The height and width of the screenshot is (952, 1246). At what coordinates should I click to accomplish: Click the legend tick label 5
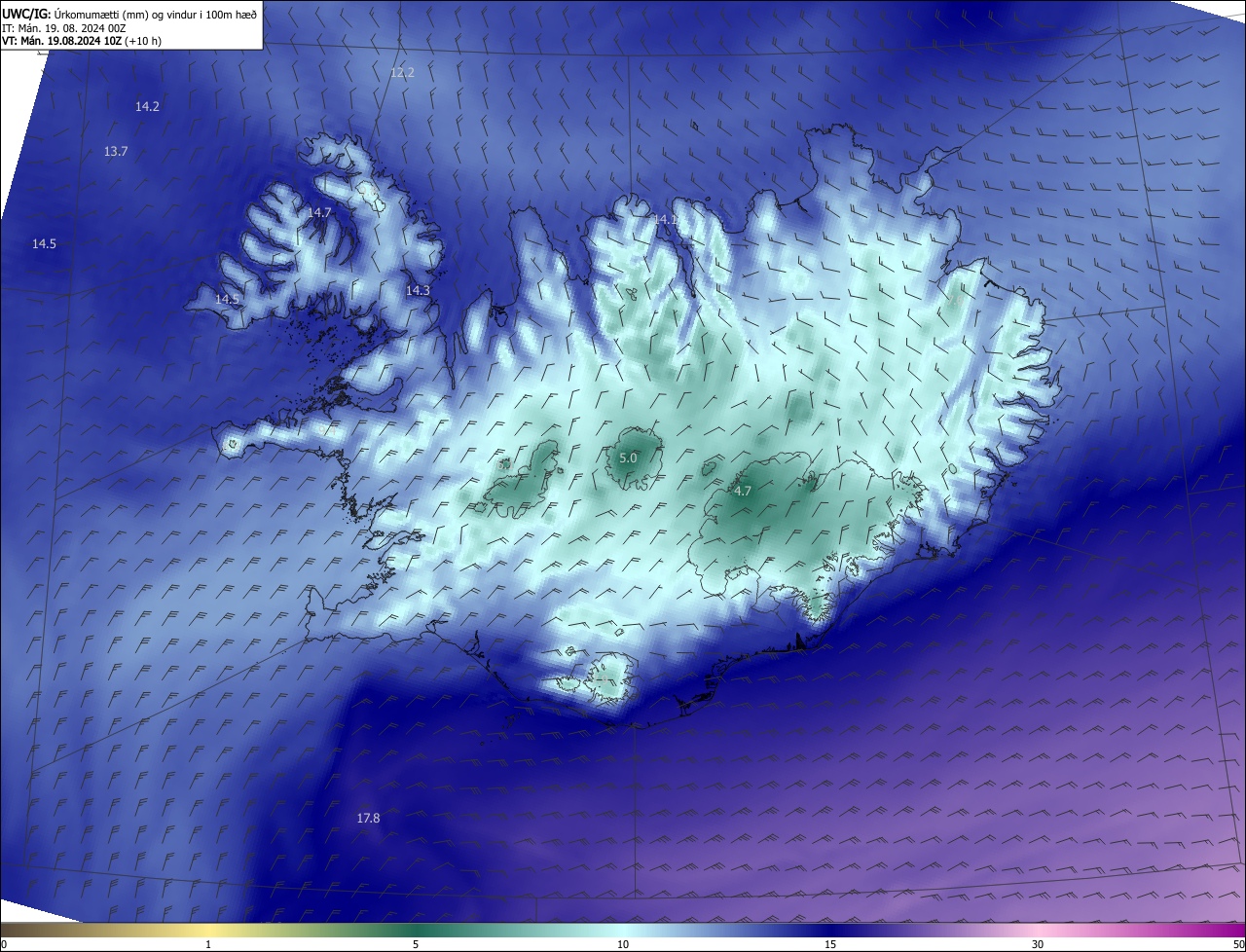[x=416, y=944]
